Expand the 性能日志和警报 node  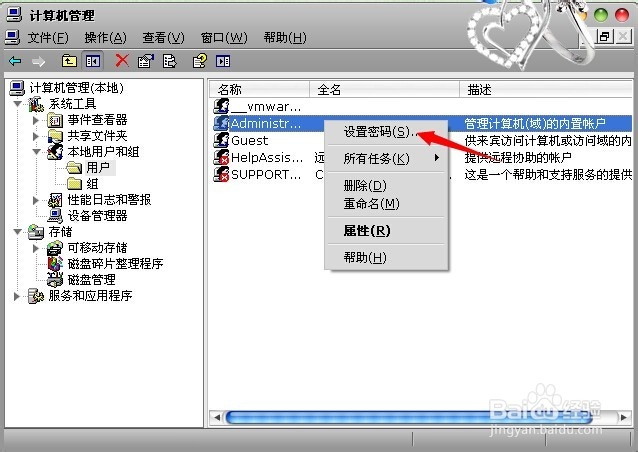(36, 200)
